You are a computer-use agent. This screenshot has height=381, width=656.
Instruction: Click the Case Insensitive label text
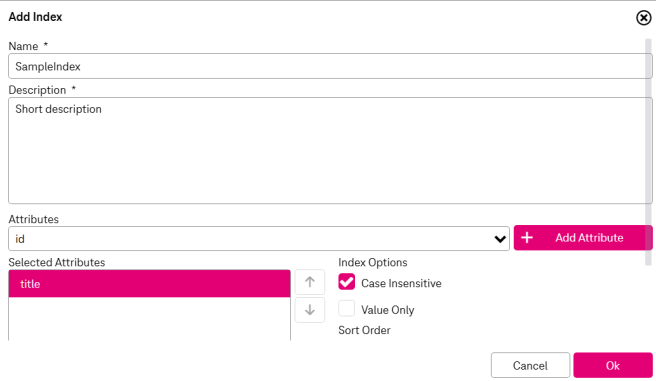pos(401,283)
